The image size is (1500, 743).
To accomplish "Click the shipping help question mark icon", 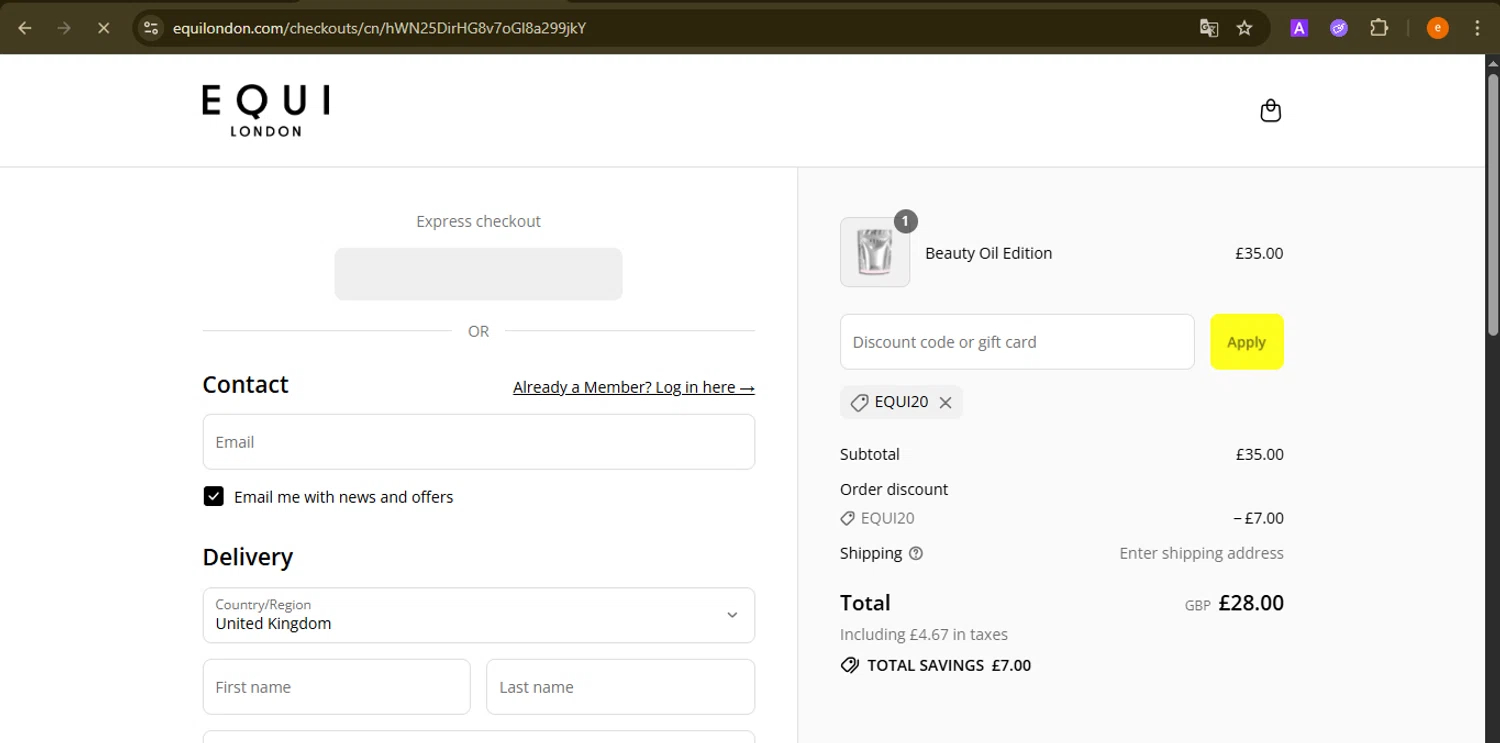I will (x=916, y=553).
